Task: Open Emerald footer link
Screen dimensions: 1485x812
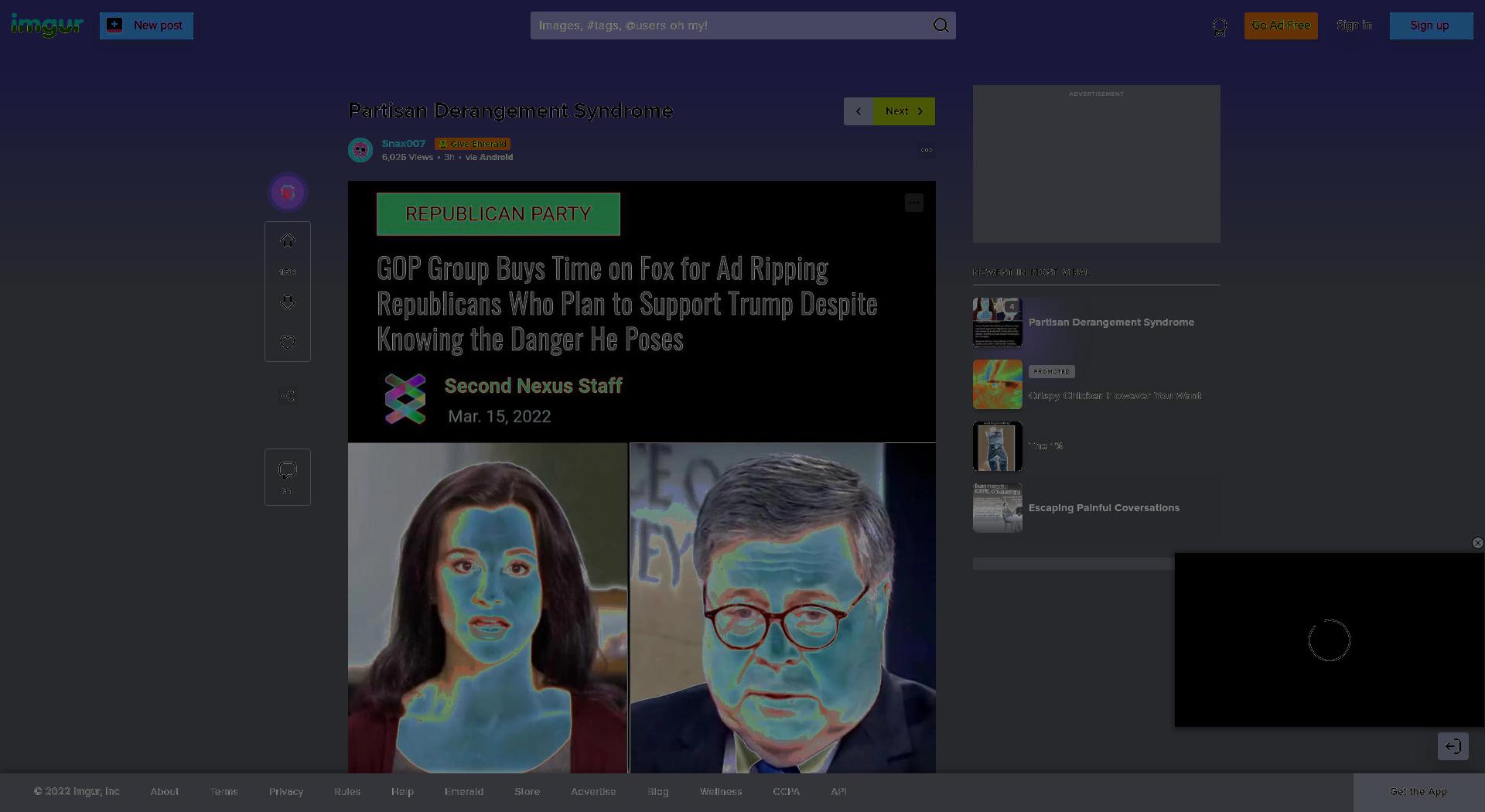Action: pos(464,792)
